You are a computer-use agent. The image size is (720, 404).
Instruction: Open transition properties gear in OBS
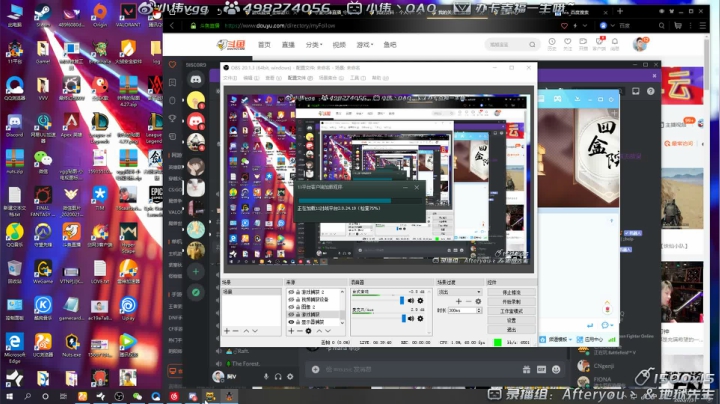pyautogui.click(x=478, y=301)
